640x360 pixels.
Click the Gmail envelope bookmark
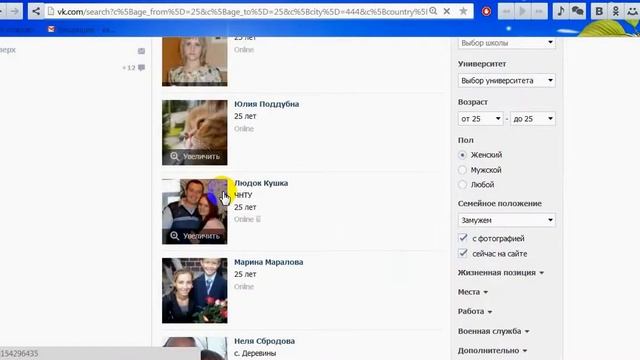(51, 29)
